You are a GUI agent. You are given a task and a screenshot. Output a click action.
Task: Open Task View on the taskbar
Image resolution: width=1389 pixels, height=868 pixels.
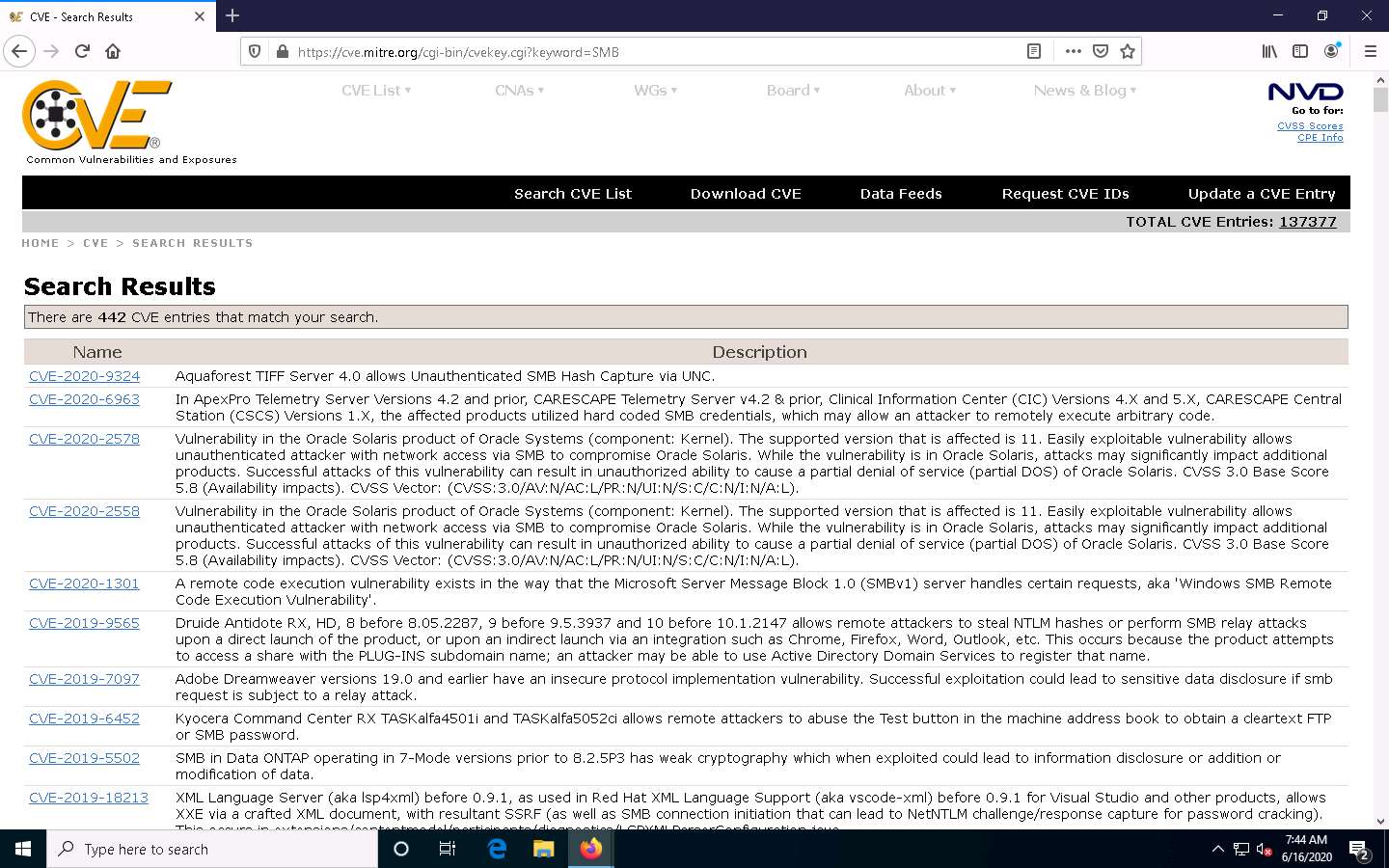click(x=448, y=849)
